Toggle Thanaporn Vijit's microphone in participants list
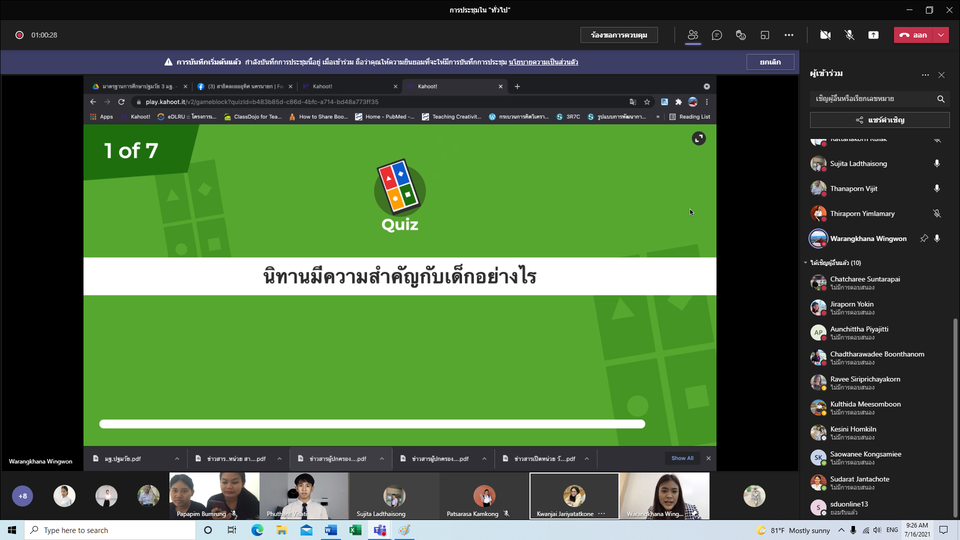960x540 pixels. click(937, 189)
